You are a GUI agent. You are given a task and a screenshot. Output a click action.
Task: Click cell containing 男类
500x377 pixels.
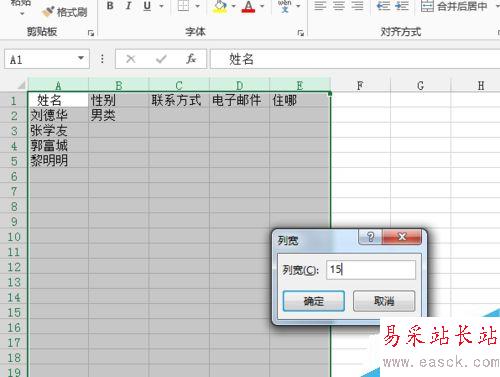[x=119, y=115]
